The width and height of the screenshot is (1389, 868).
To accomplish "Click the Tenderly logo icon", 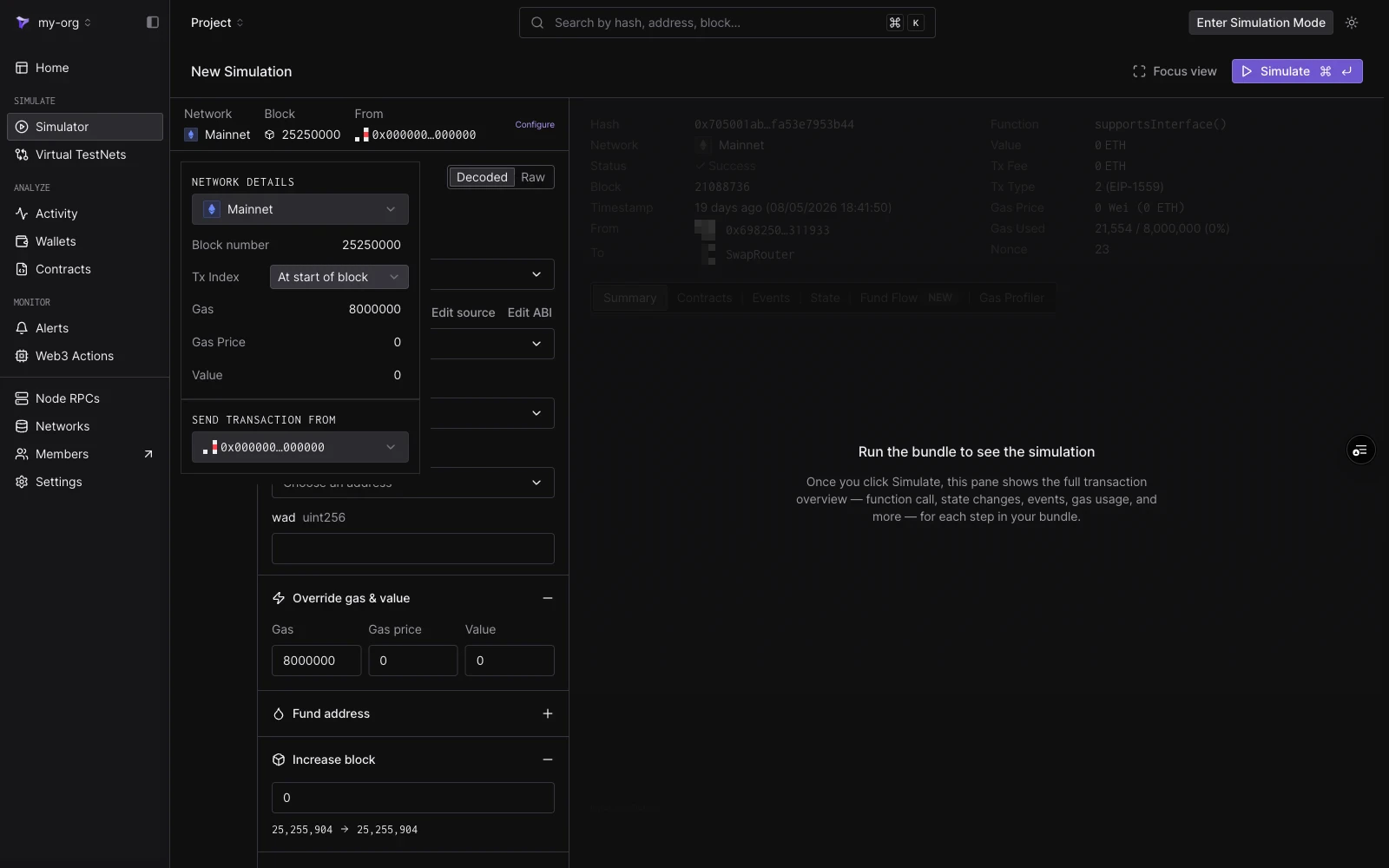I will coord(23,23).
